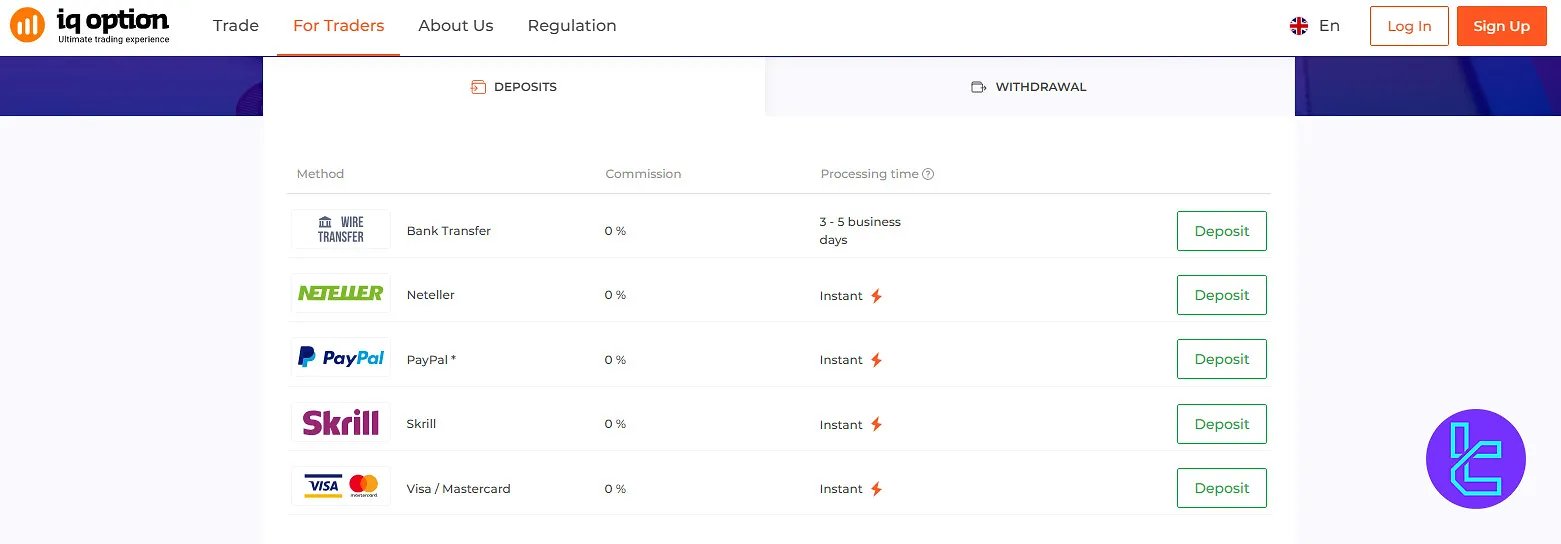Open the About Us menu
The height and width of the screenshot is (544, 1561).
tap(456, 26)
